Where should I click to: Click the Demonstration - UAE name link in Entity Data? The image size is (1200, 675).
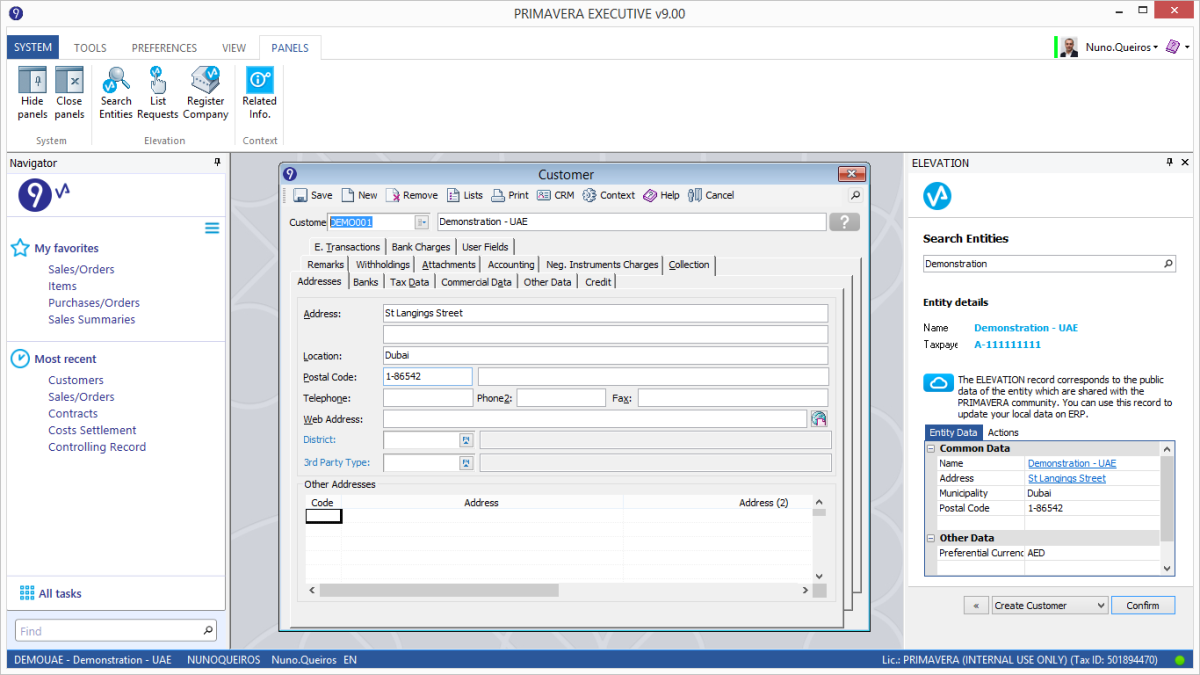click(x=1072, y=464)
